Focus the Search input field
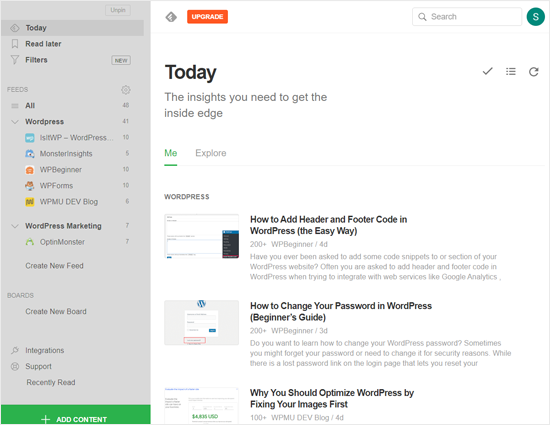 pyautogui.click(x=467, y=16)
